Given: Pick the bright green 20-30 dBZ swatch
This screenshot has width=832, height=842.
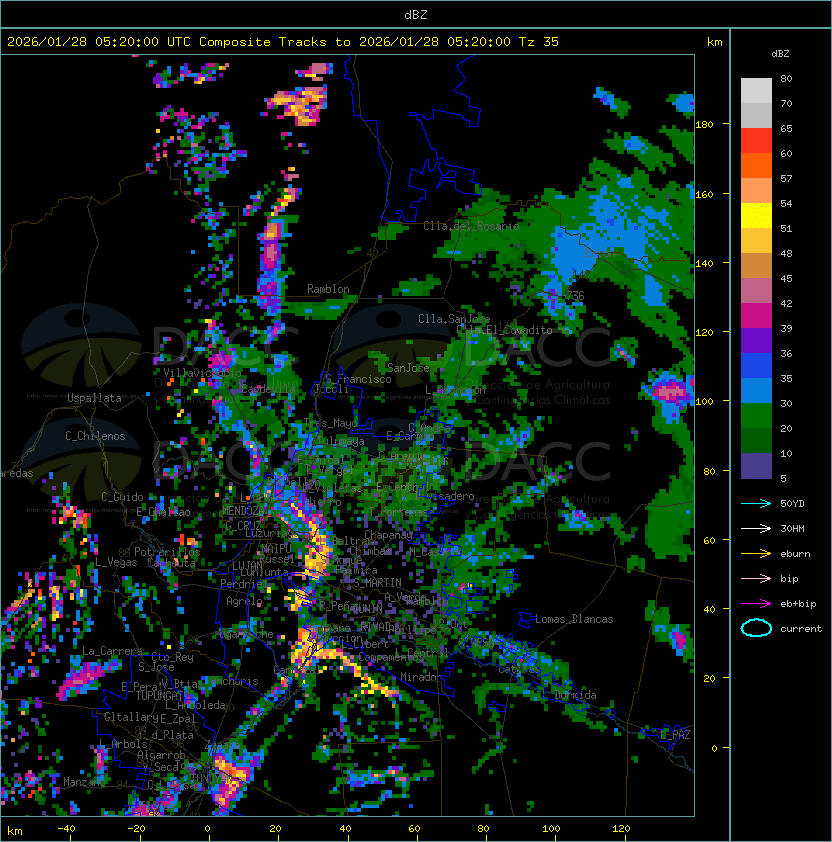Looking at the screenshot, I should click(756, 416).
